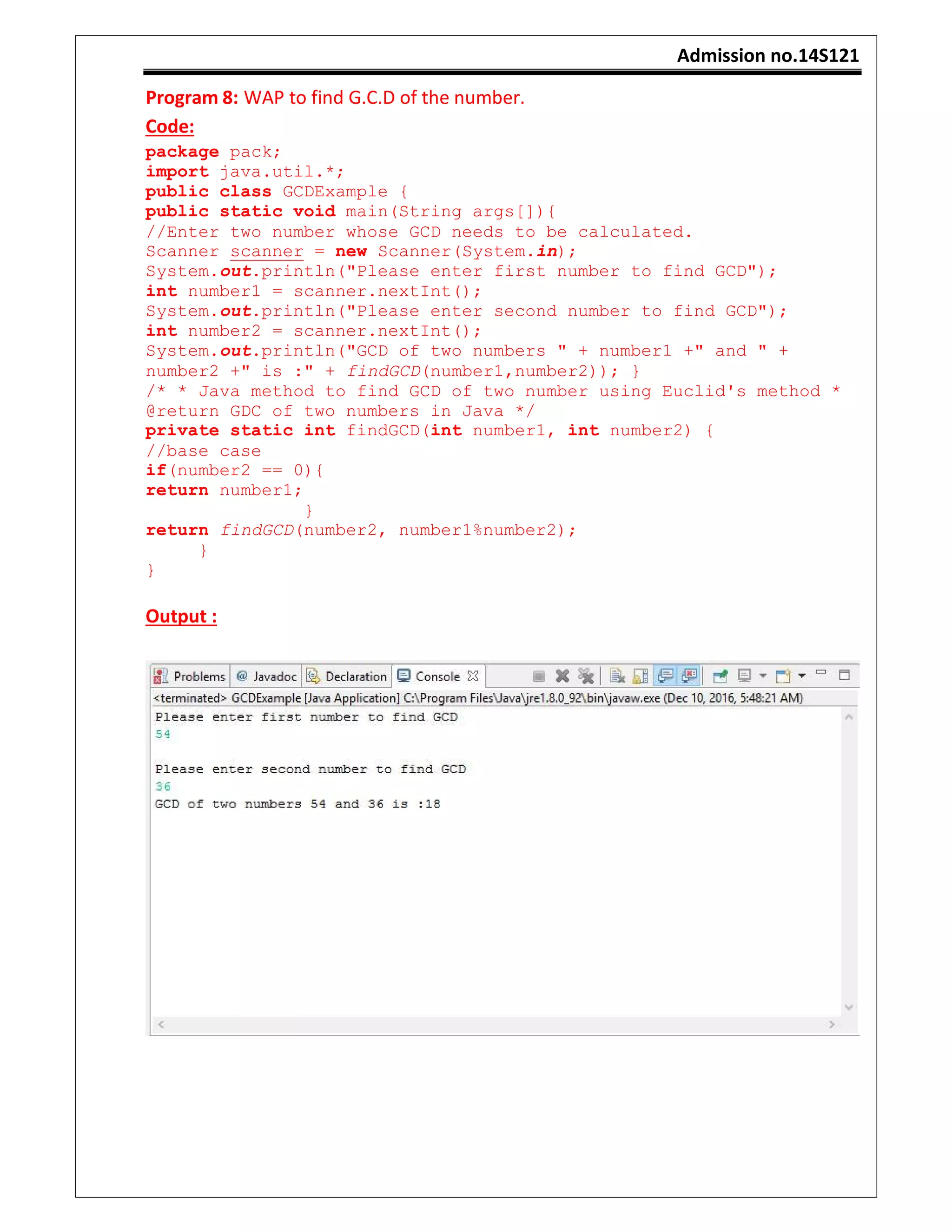Toggle Scroll Lock in Console toolbar
This screenshot has width=952, height=1232.
click(640, 676)
